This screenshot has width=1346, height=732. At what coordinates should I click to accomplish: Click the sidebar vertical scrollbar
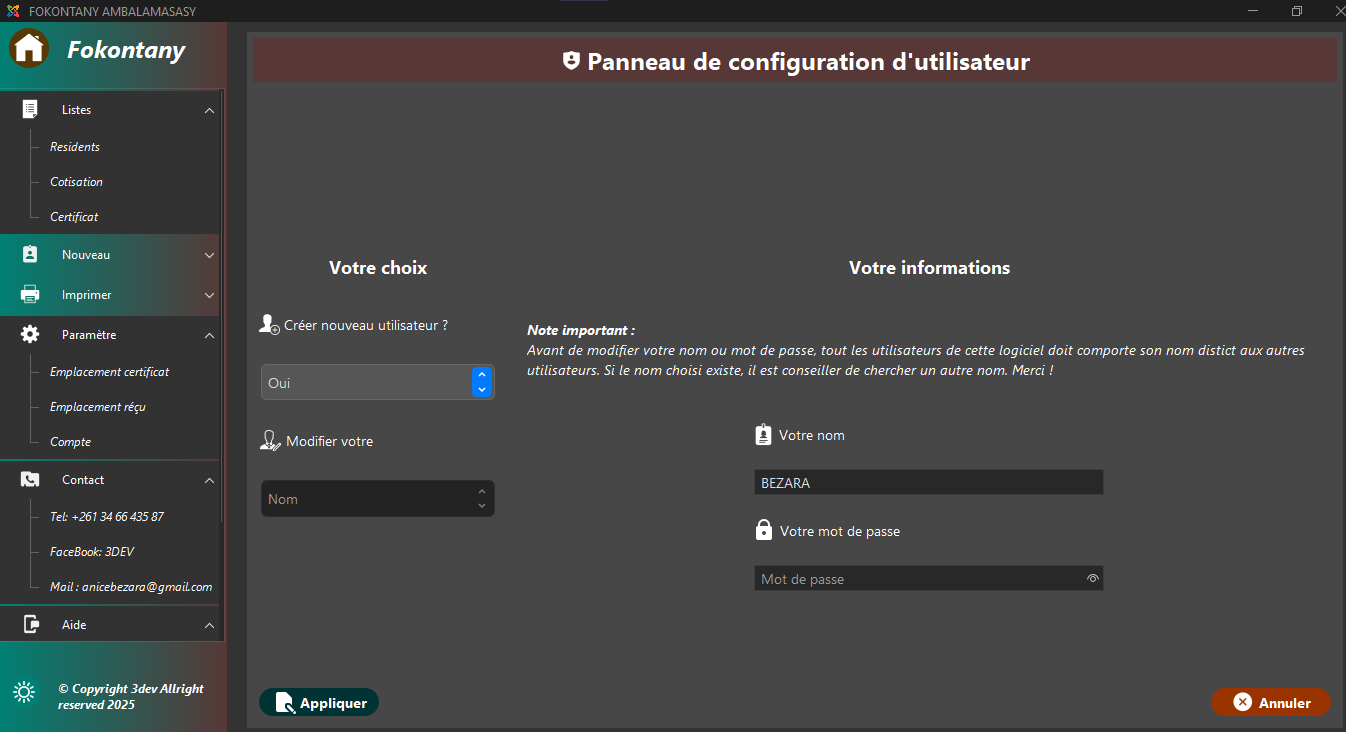point(222,307)
